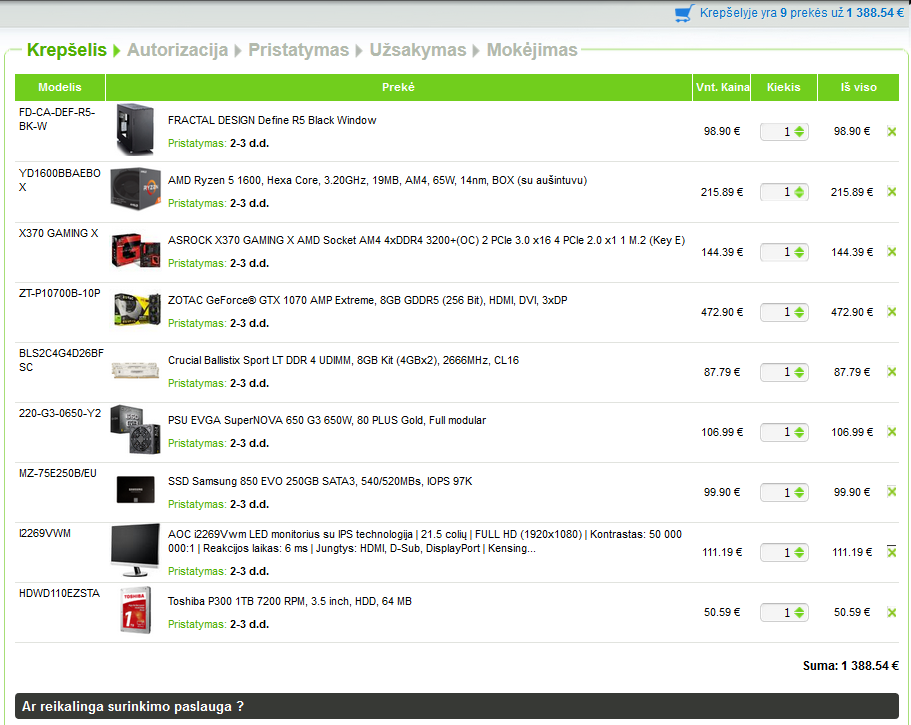Remove AOC i2269Vwm monitor from cart

pyautogui.click(x=892, y=552)
